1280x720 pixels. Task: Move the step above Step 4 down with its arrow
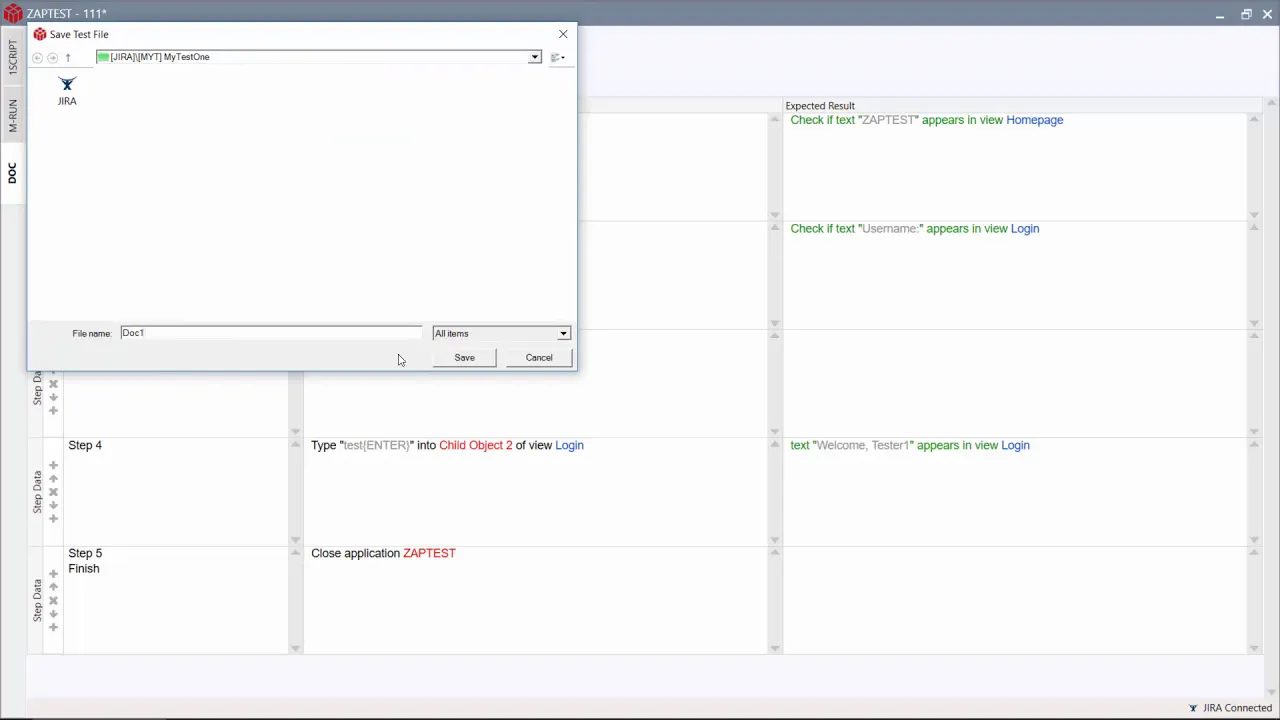53,397
